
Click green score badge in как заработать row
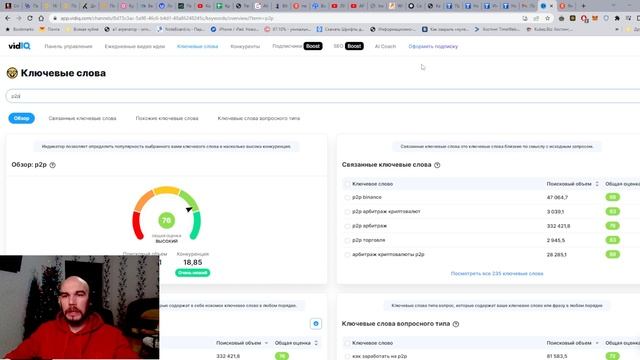(x=612, y=356)
